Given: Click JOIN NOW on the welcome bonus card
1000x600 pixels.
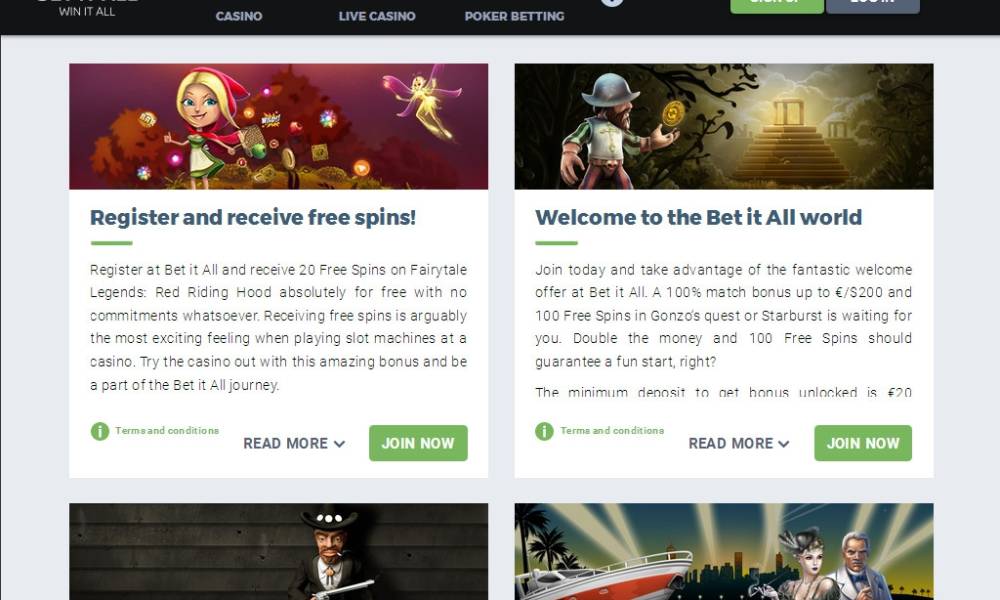Looking at the screenshot, I should click(x=863, y=443).
